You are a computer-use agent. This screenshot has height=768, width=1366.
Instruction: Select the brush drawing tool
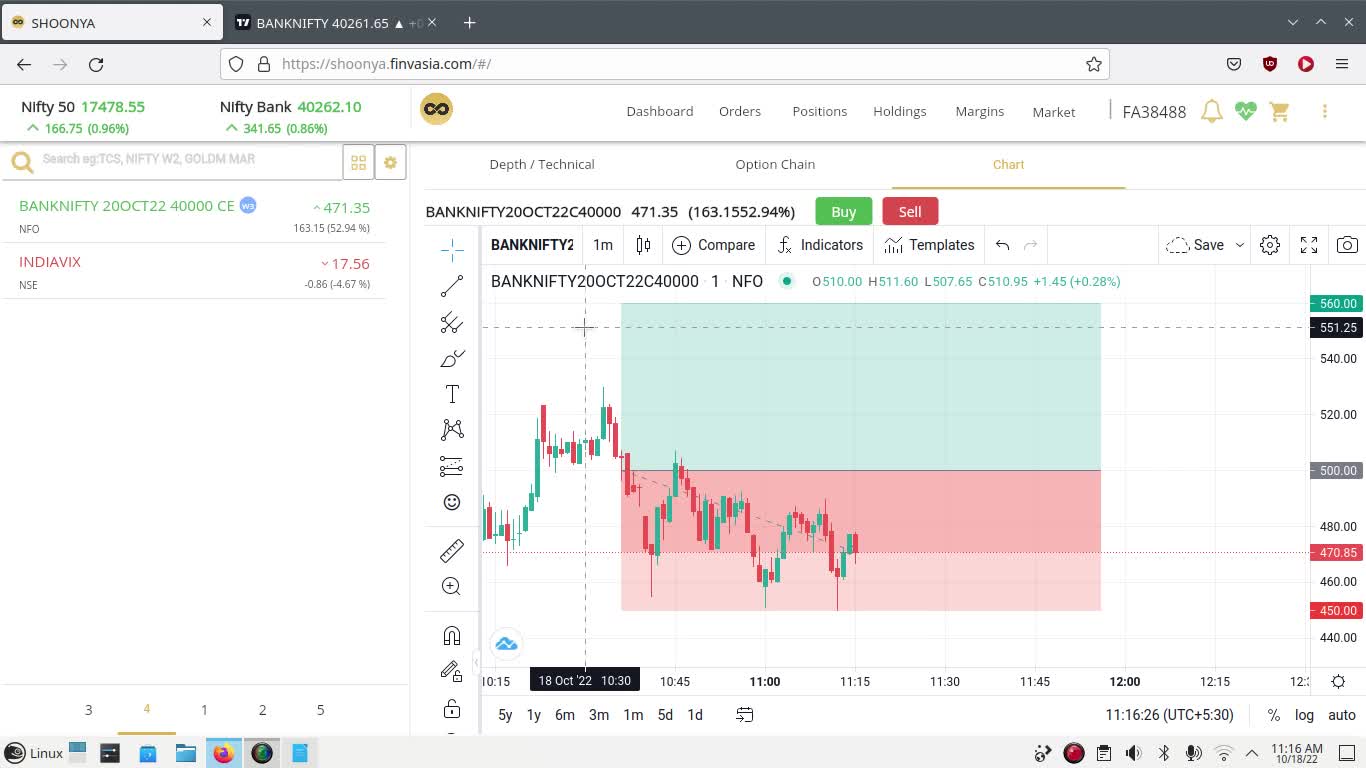click(452, 358)
